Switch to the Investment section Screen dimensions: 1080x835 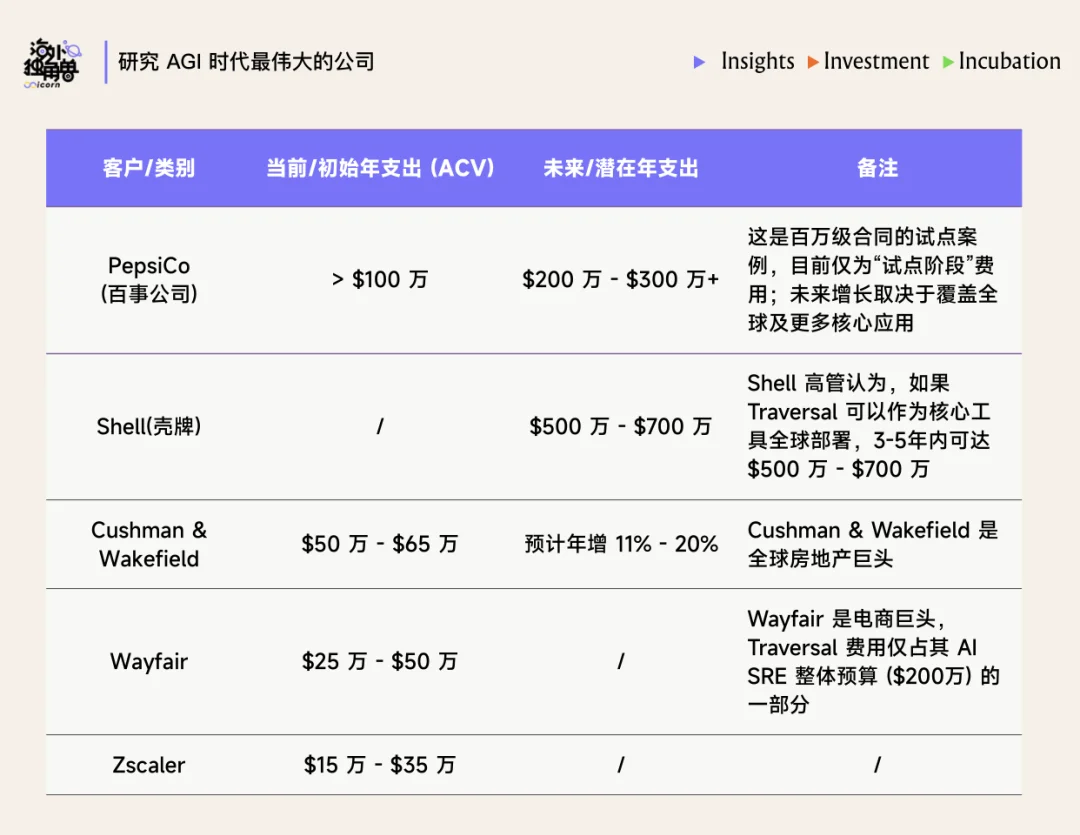coord(875,61)
